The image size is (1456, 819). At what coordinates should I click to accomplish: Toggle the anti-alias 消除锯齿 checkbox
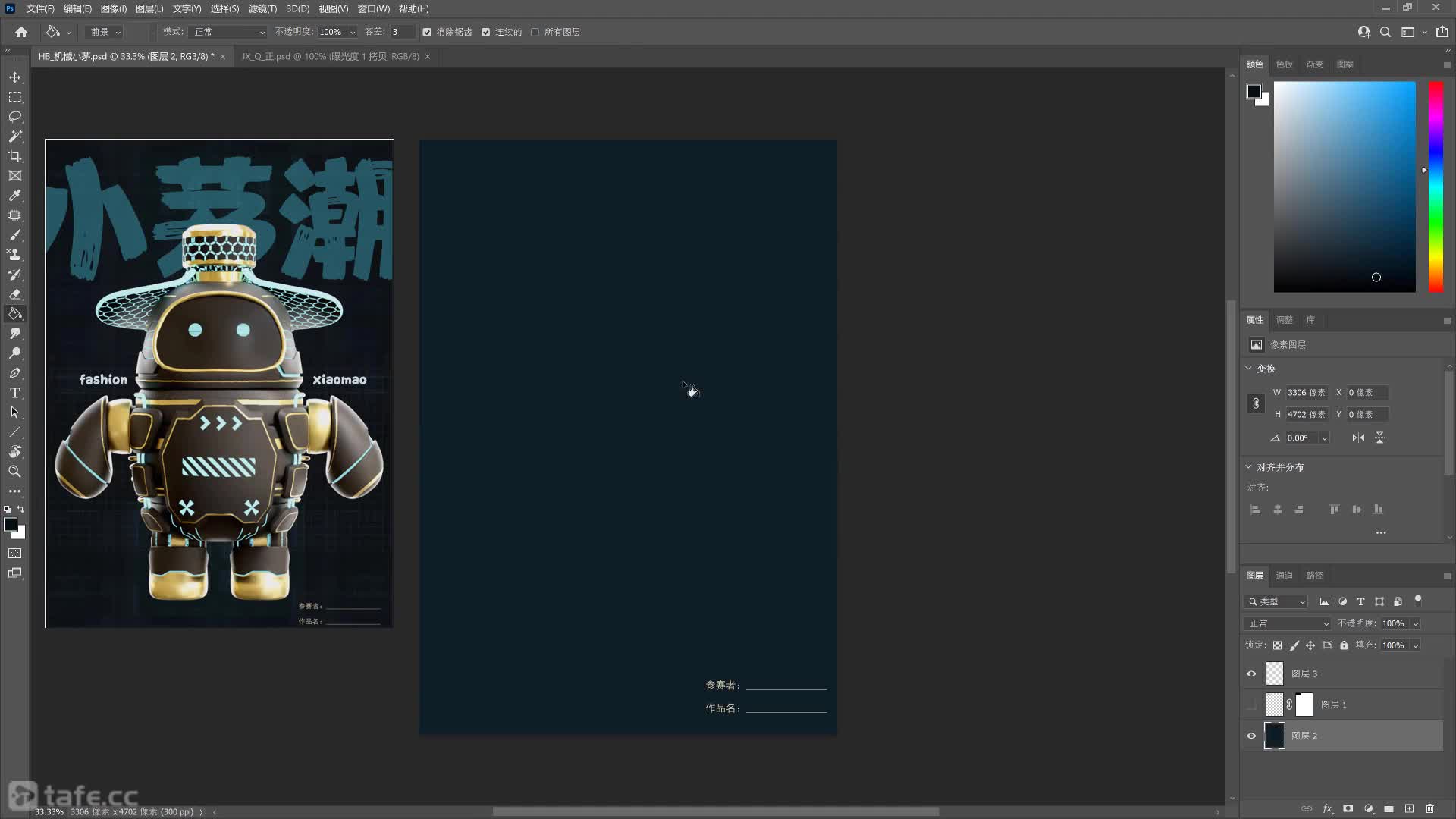point(427,32)
